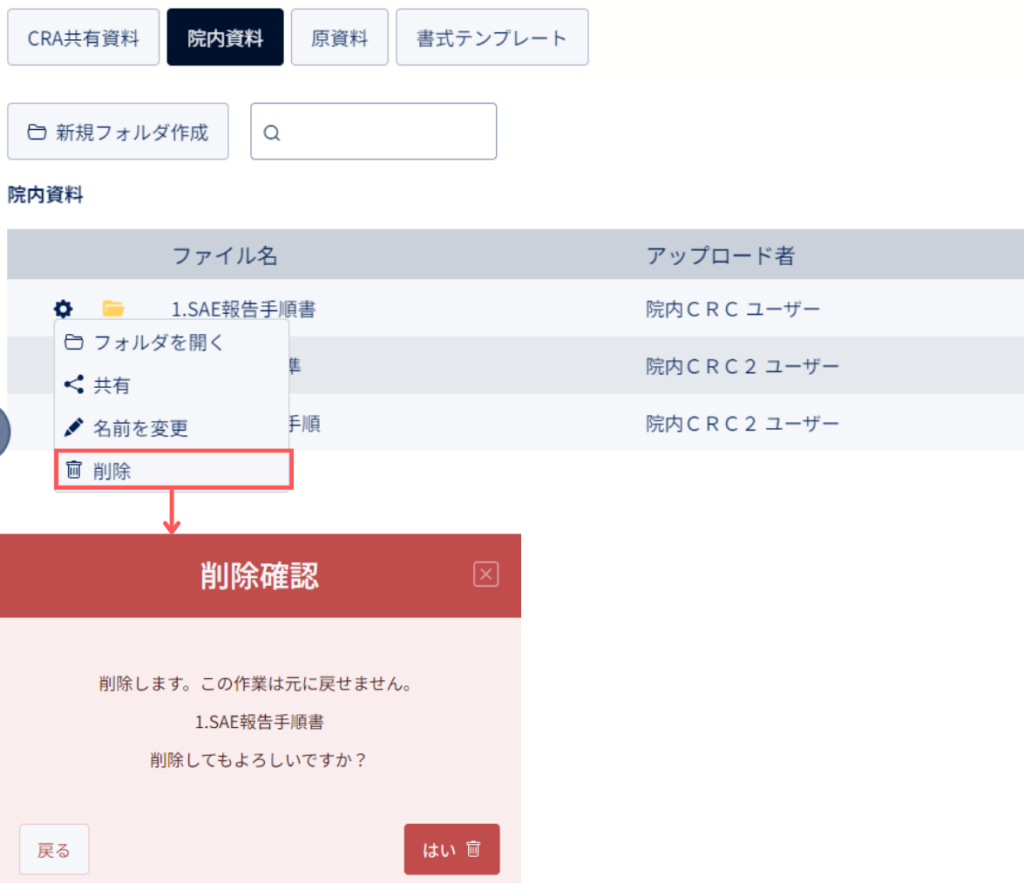The width and height of the screenshot is (1024, 884).
Task: Click the yellow folder icon for 1.SAE報告手順書
Action: 113,308
